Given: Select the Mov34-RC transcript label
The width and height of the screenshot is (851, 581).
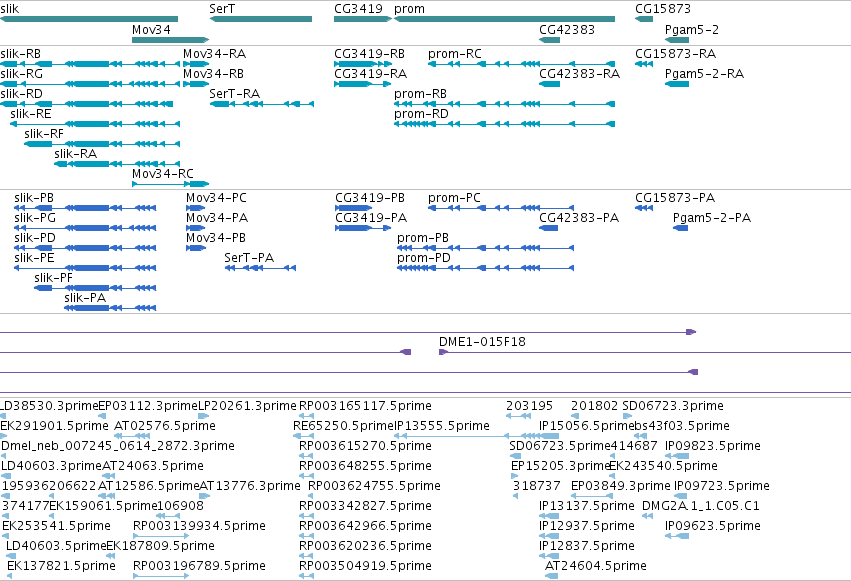Looking at the screenshot, I should (163, 174).
